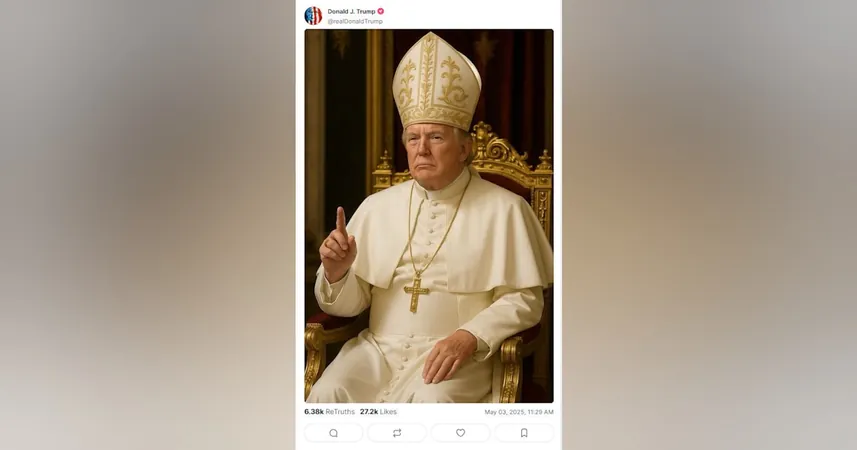Open Donald J. Trump display name link
857x450 pixels.
[351, 11]
